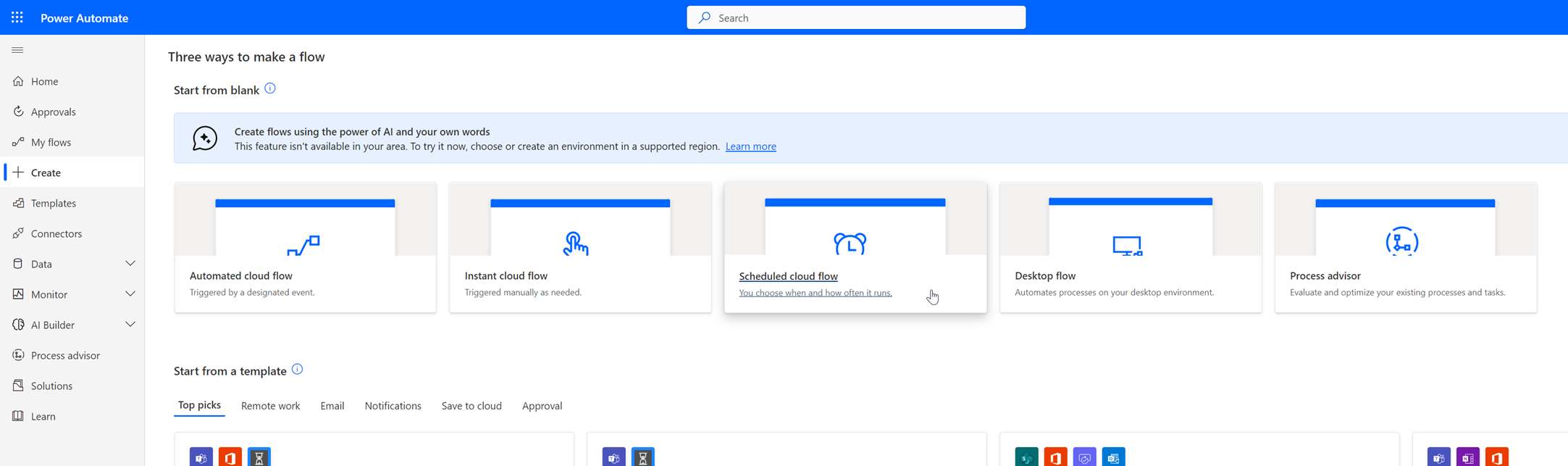Collapse the left navigation hamburger menu

click(17, 50)
